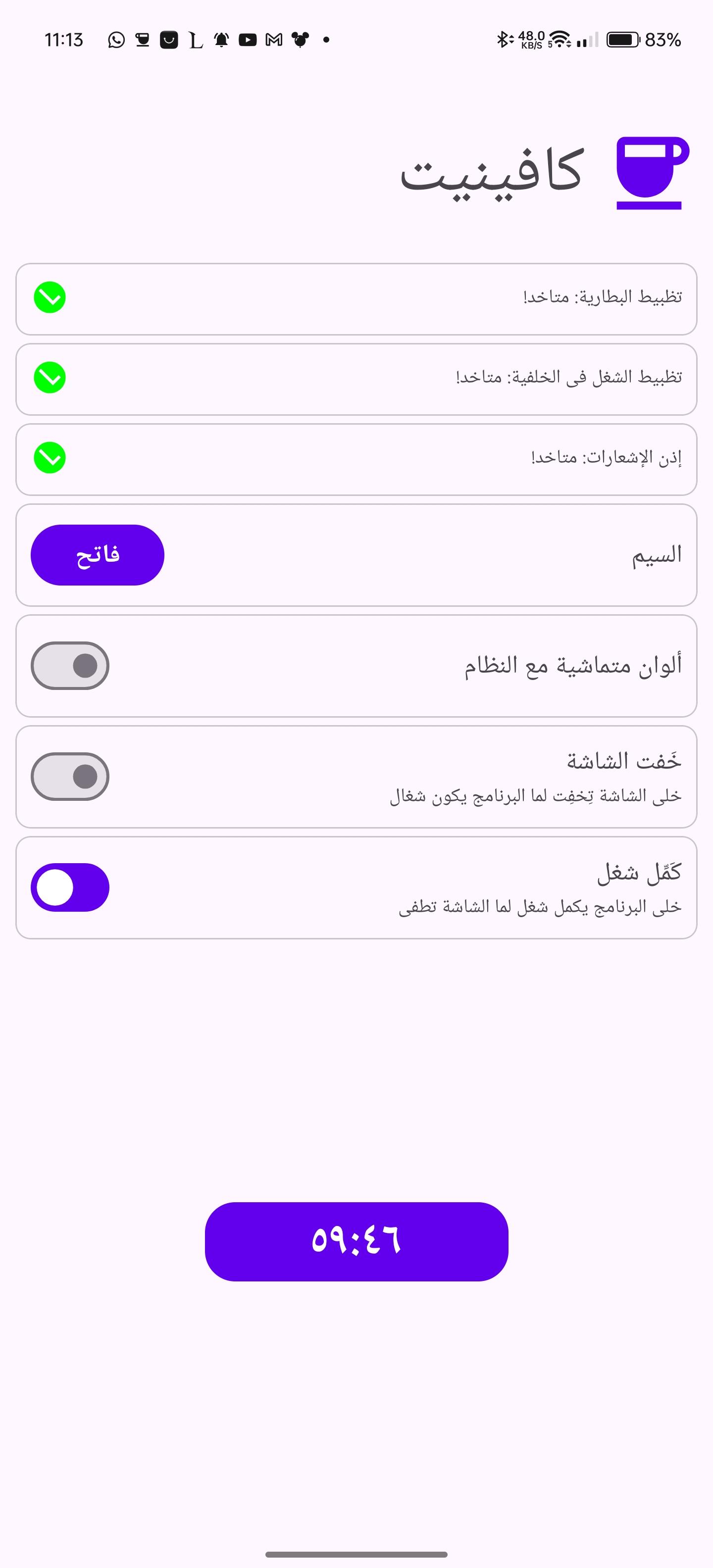Tap the WhatsApp icon in the status bar
The width and height of the screenshot is (713, 1568).
pyautogui.click(x=116, y=40)
